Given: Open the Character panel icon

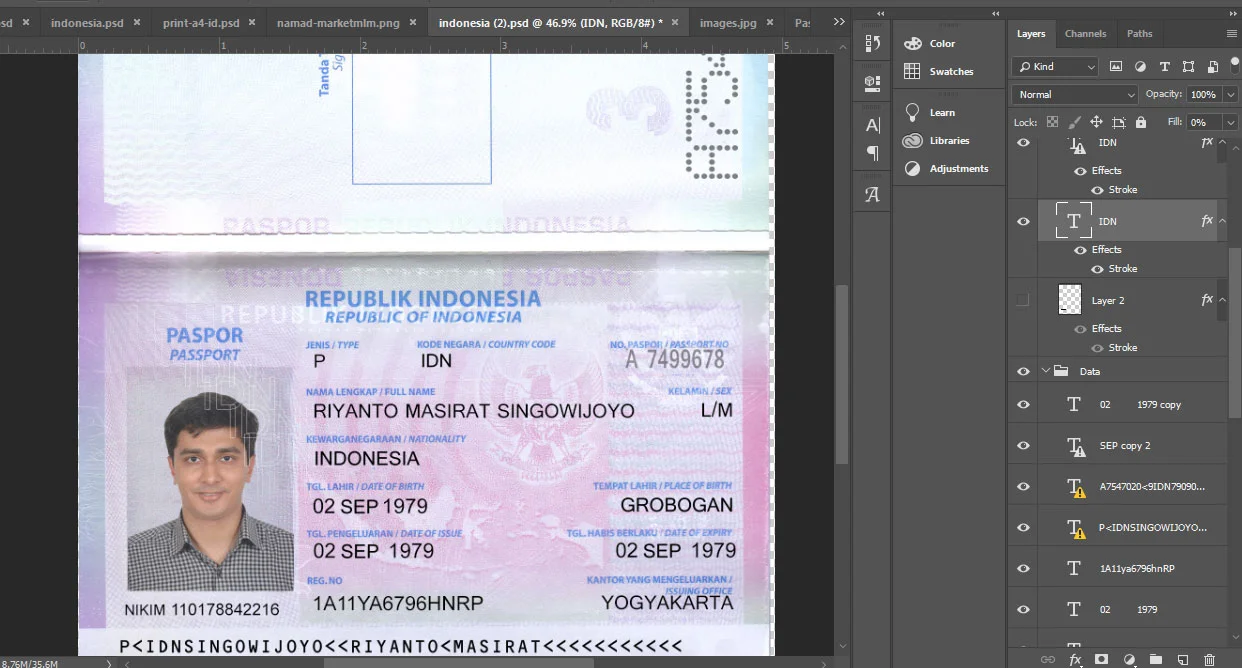Looking at the screenshot, I should pos(872,125).
